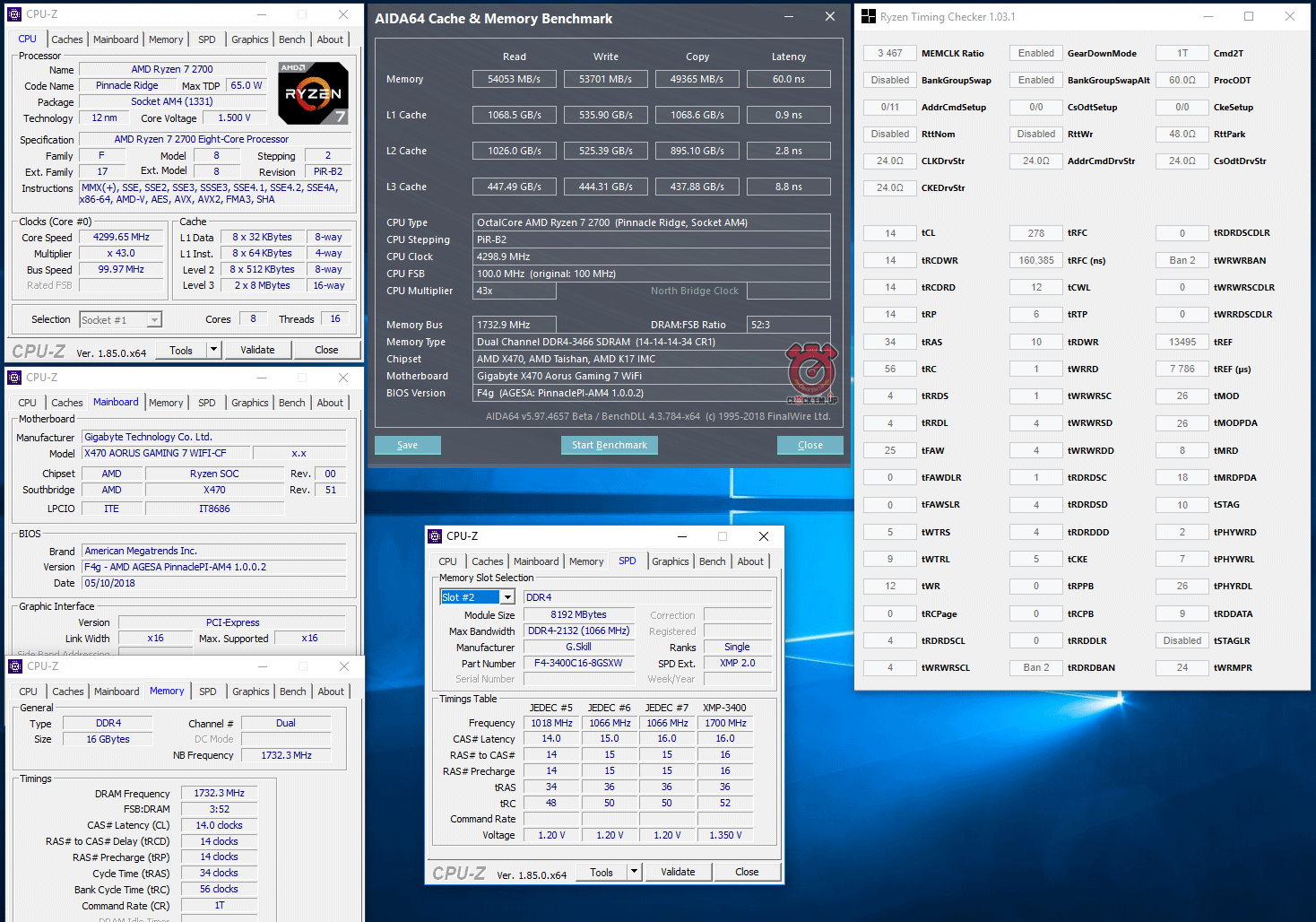Image resolution: width=1316 pixels, height=922 pixels.
Task: Switch to Bench tab in CPU-Z Memory window
Action: [x=292, y=691]
